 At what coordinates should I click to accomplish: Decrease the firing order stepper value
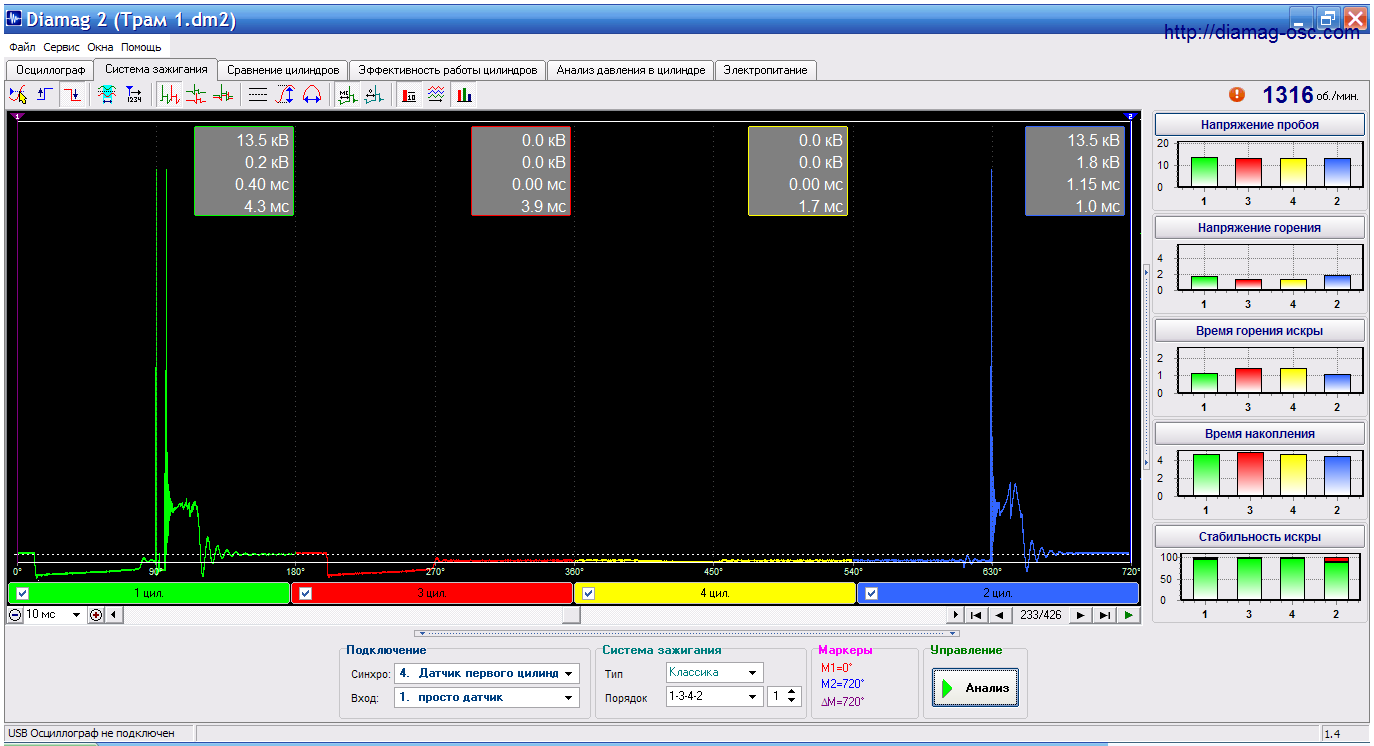793,701
